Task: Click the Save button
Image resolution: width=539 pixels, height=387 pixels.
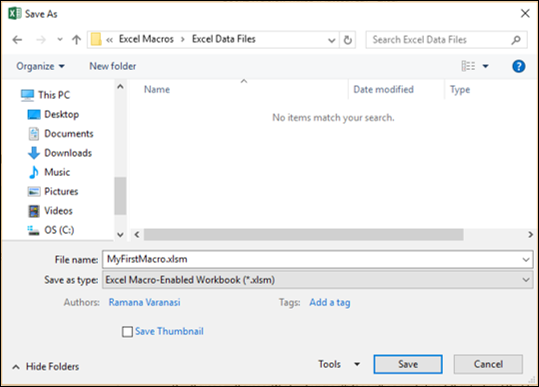Action: coord(408,364)
